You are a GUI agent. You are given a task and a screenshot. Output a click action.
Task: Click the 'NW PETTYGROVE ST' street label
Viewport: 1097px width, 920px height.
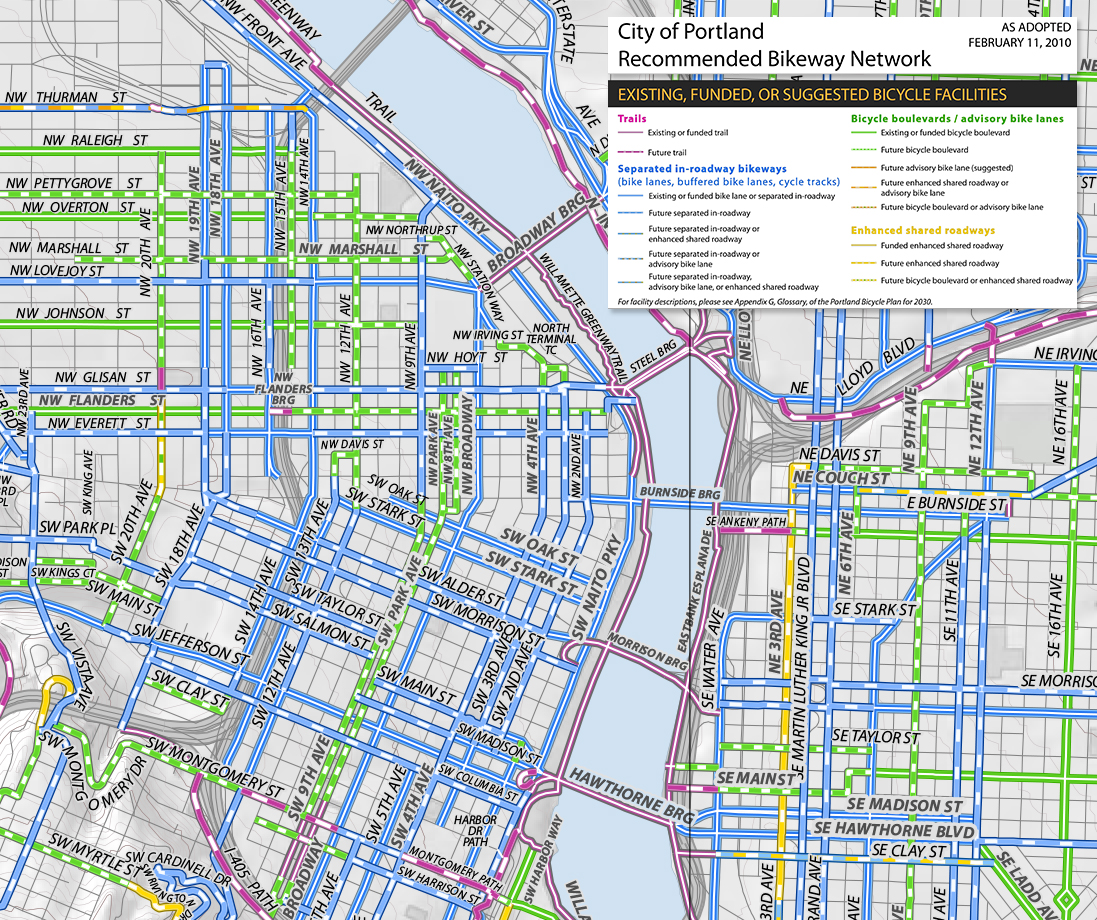pyautogui.click(x=73, y=183)
